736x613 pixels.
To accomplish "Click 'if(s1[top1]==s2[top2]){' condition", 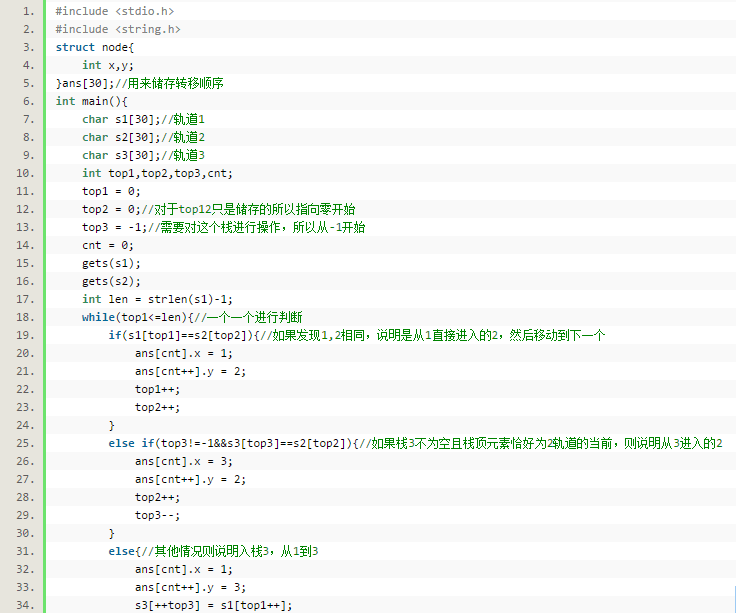I will pos(184,335).
